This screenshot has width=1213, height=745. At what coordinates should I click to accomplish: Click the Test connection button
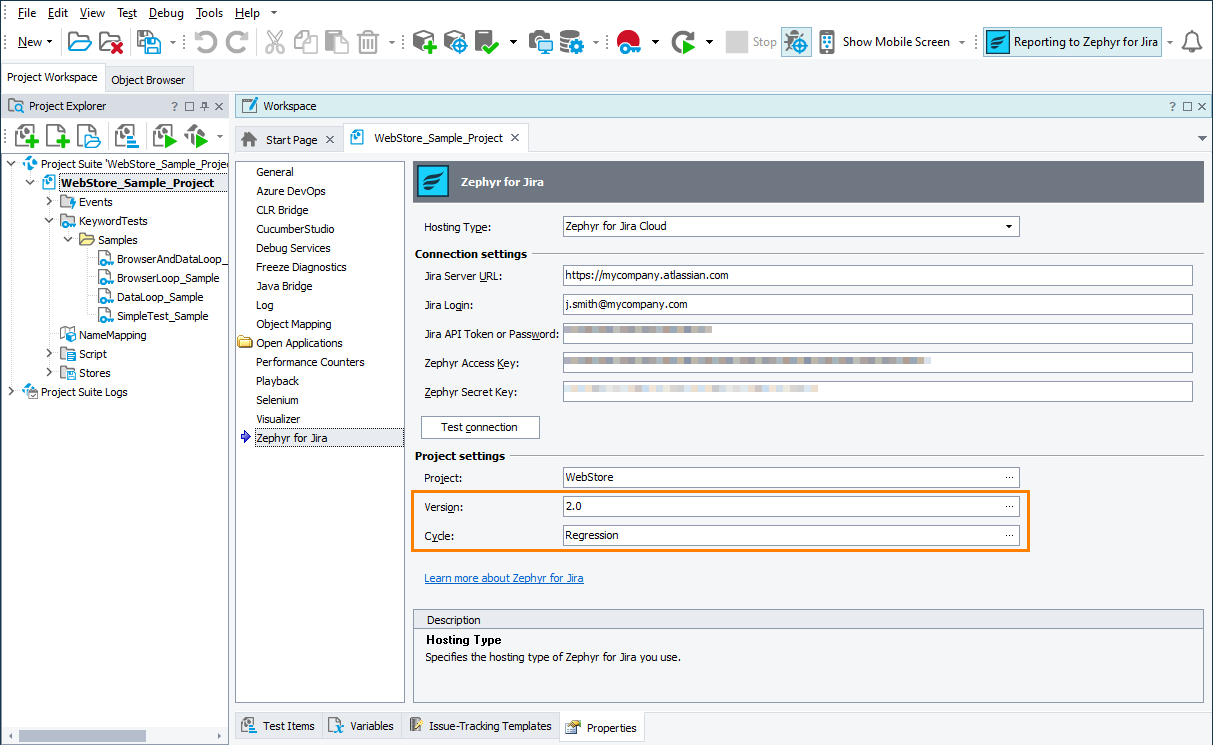480,427
